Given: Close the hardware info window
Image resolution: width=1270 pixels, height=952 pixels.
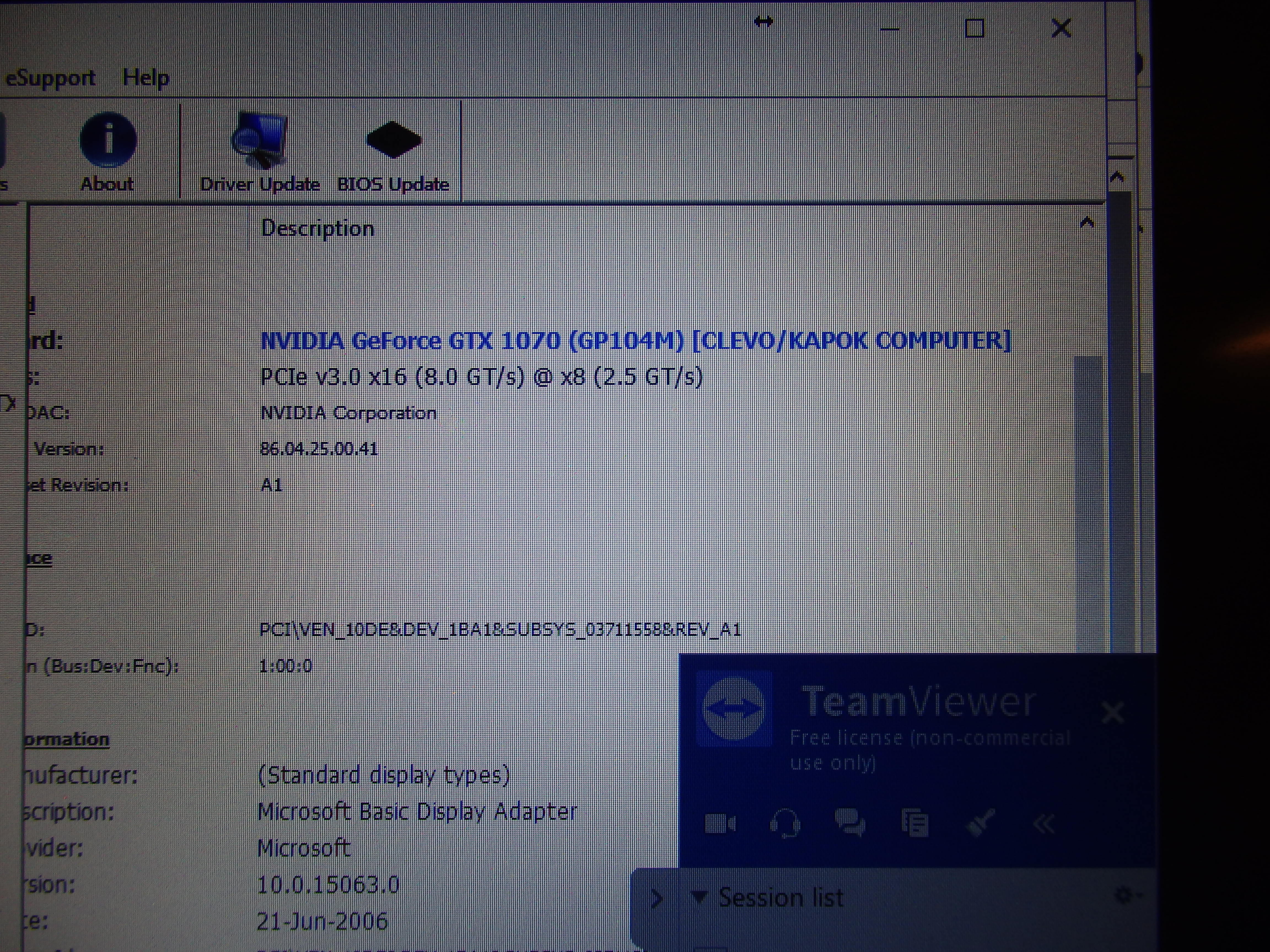Looking at the screenshot, I should point(1061,28).
